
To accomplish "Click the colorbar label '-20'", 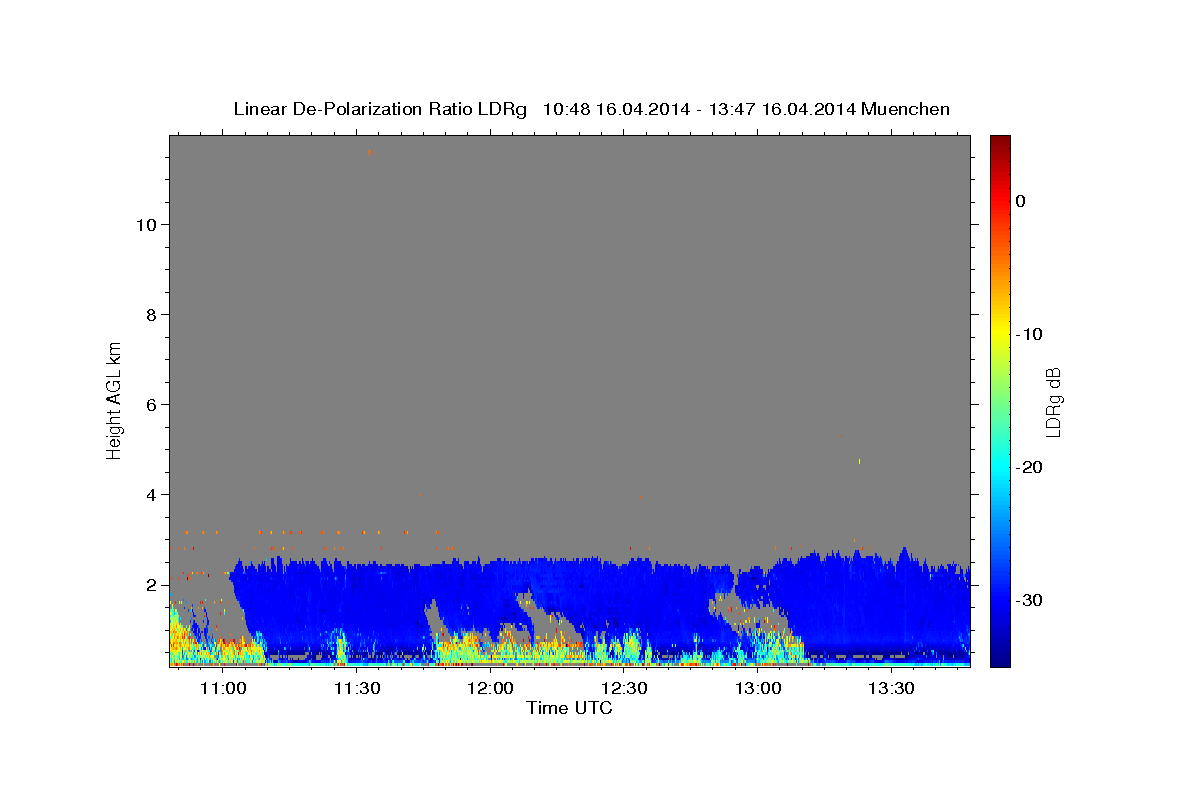I will click(x=1030, y=467).
